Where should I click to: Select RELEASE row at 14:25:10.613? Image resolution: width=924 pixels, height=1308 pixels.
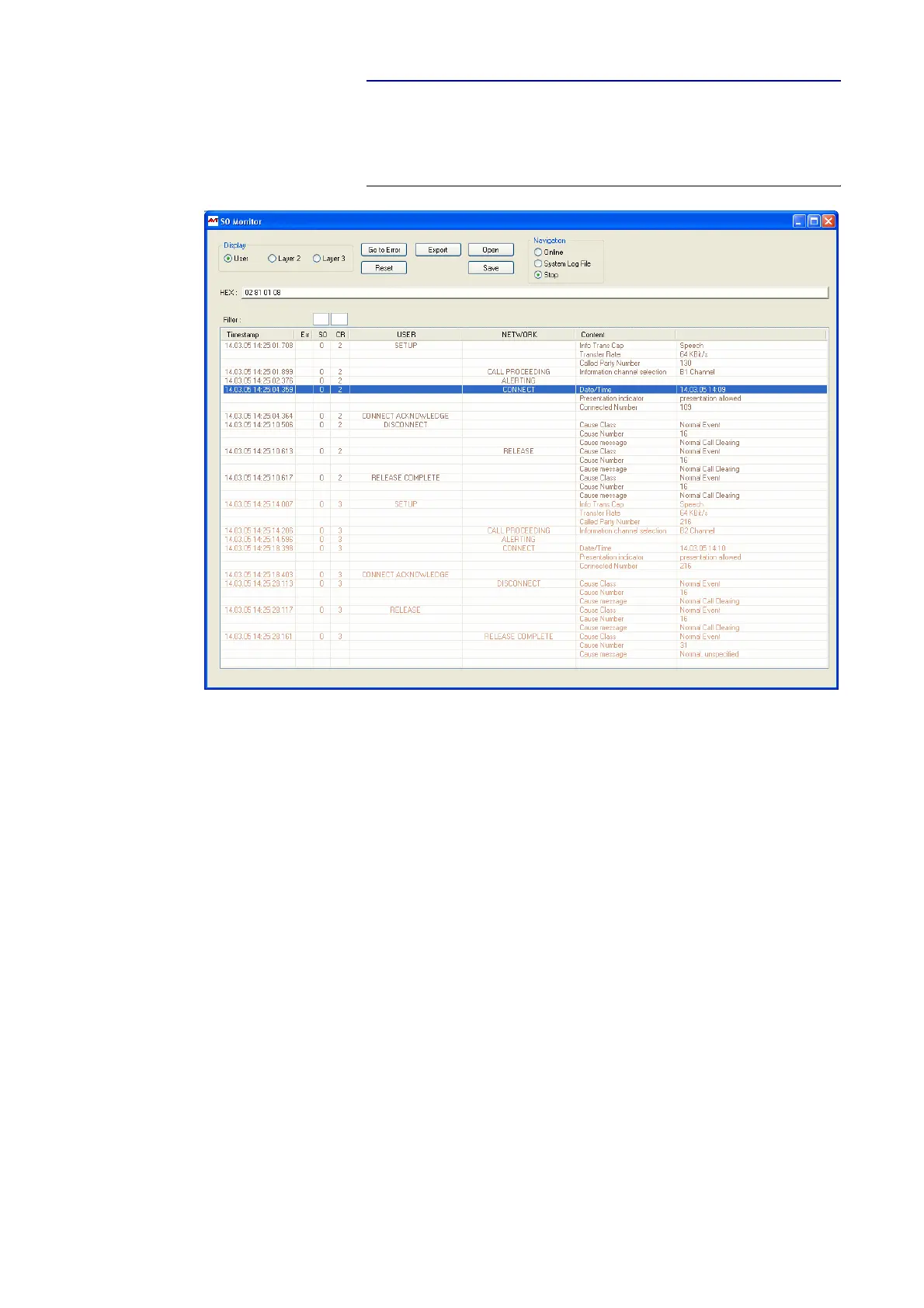point(524,451)
